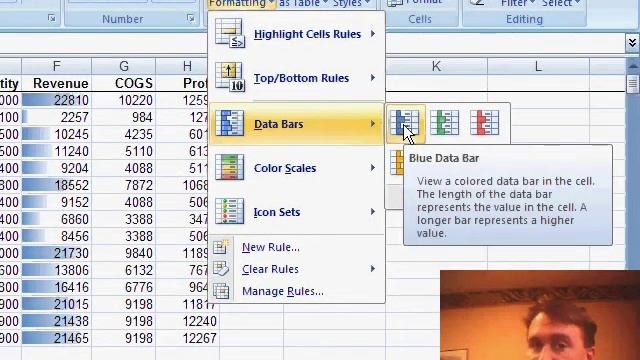Select COGS cell 10220
This screenshot has width=640, height=360.
[x=124, y=100]
